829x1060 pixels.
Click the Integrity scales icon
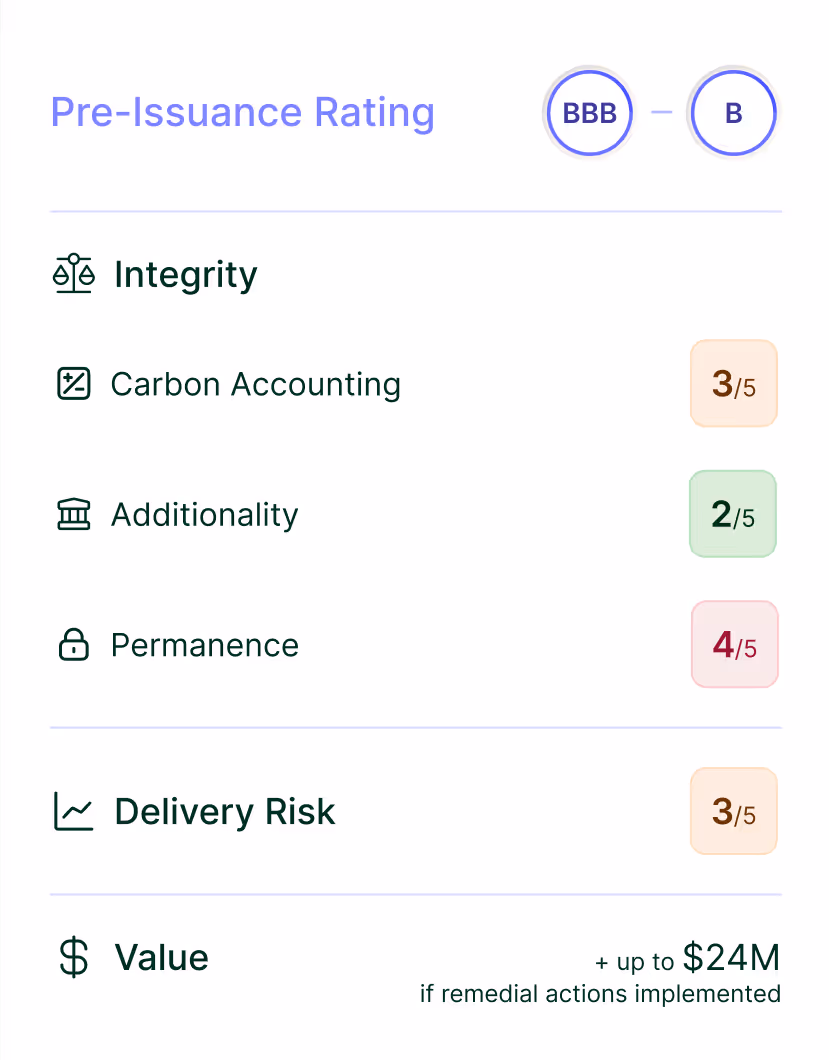click(73, 275)
